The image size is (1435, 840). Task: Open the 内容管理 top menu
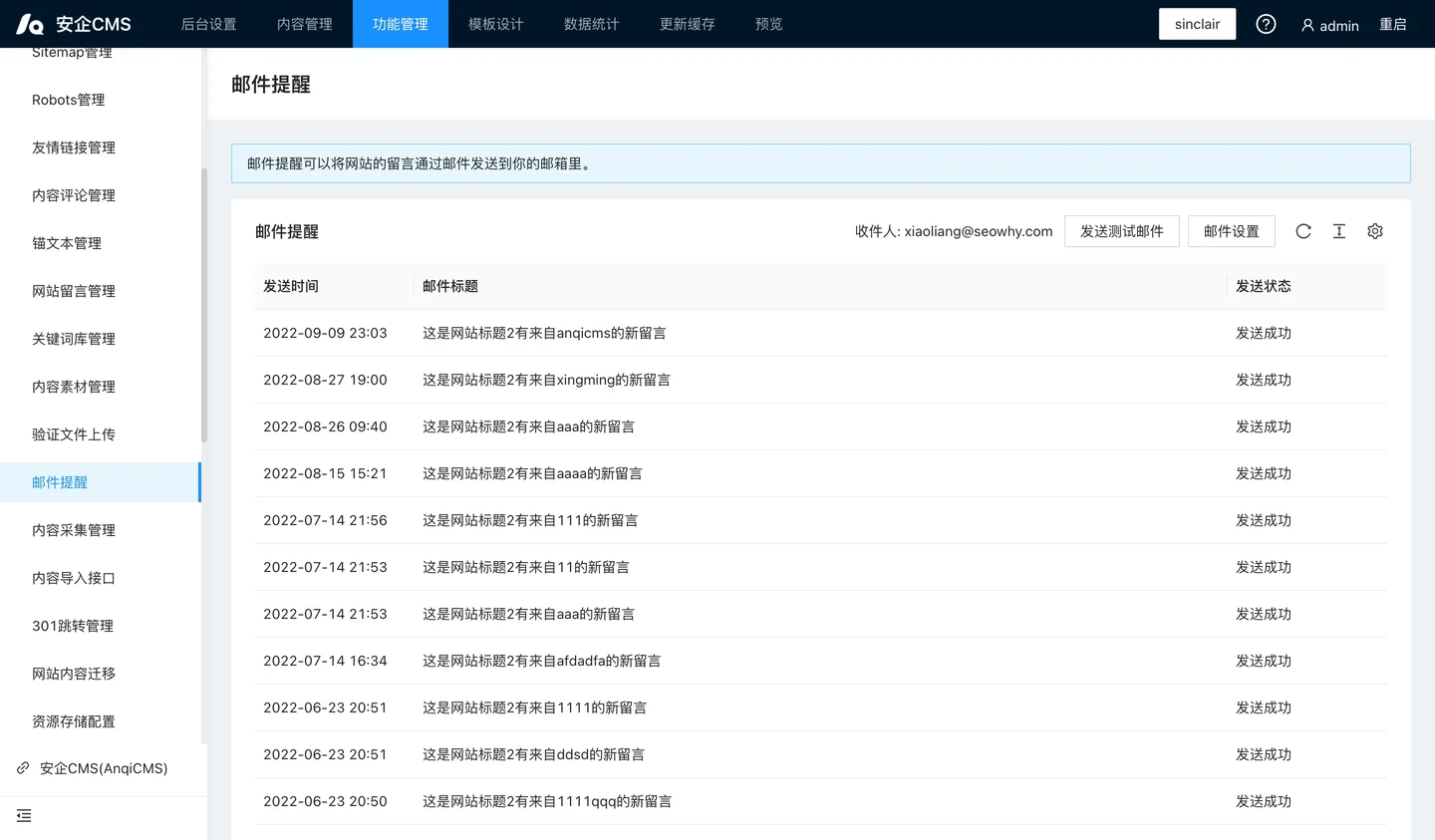point(305,24)
